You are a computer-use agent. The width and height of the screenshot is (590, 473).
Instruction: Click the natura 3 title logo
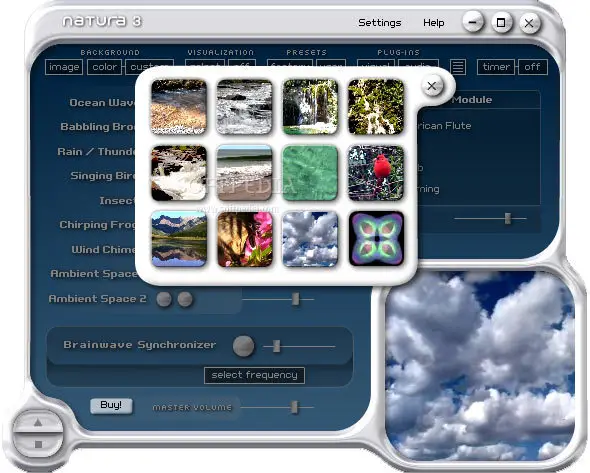tap(102, 21)
